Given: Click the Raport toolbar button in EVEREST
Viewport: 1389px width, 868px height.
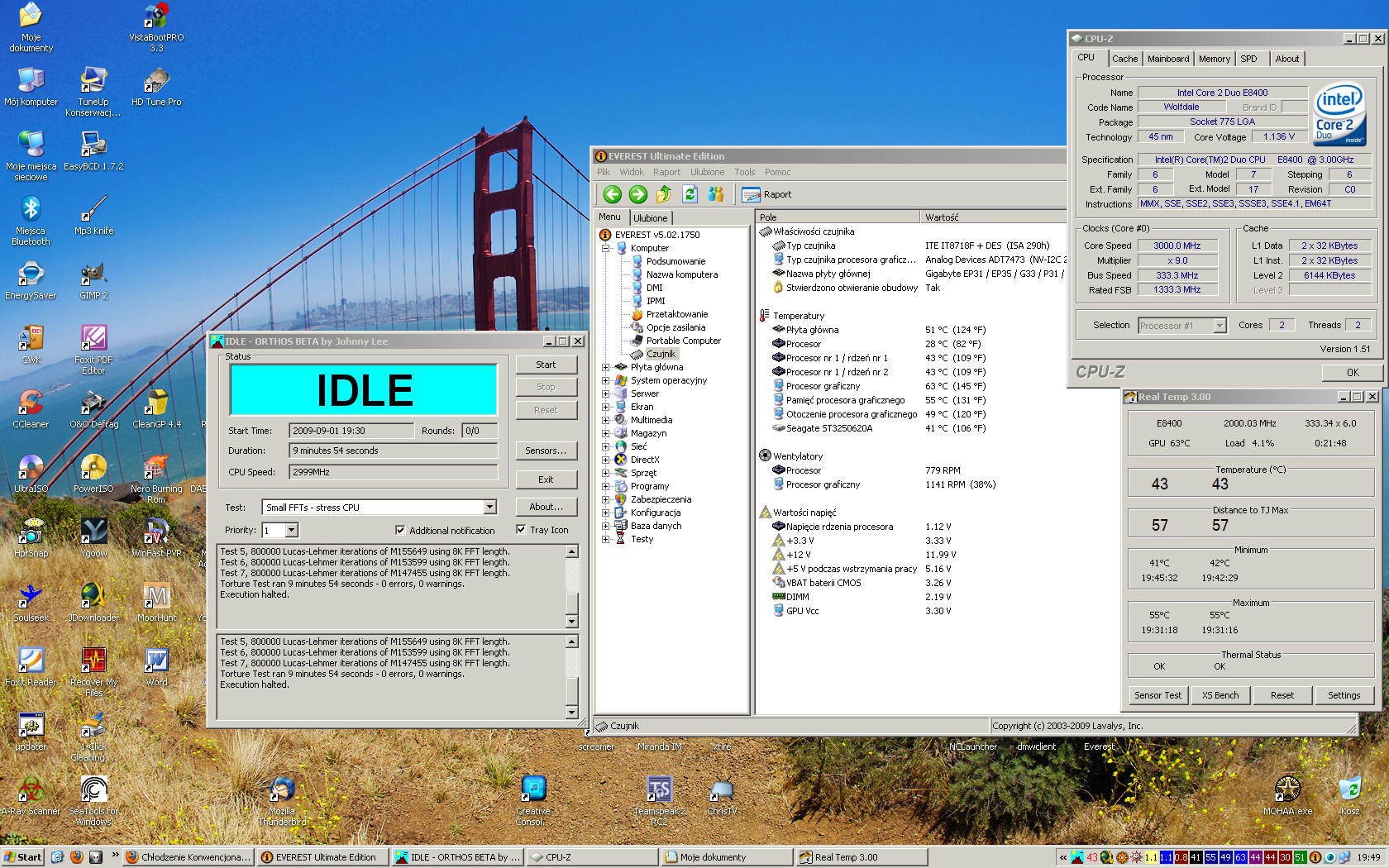Looking at the screenshot, I should point(766,194).
